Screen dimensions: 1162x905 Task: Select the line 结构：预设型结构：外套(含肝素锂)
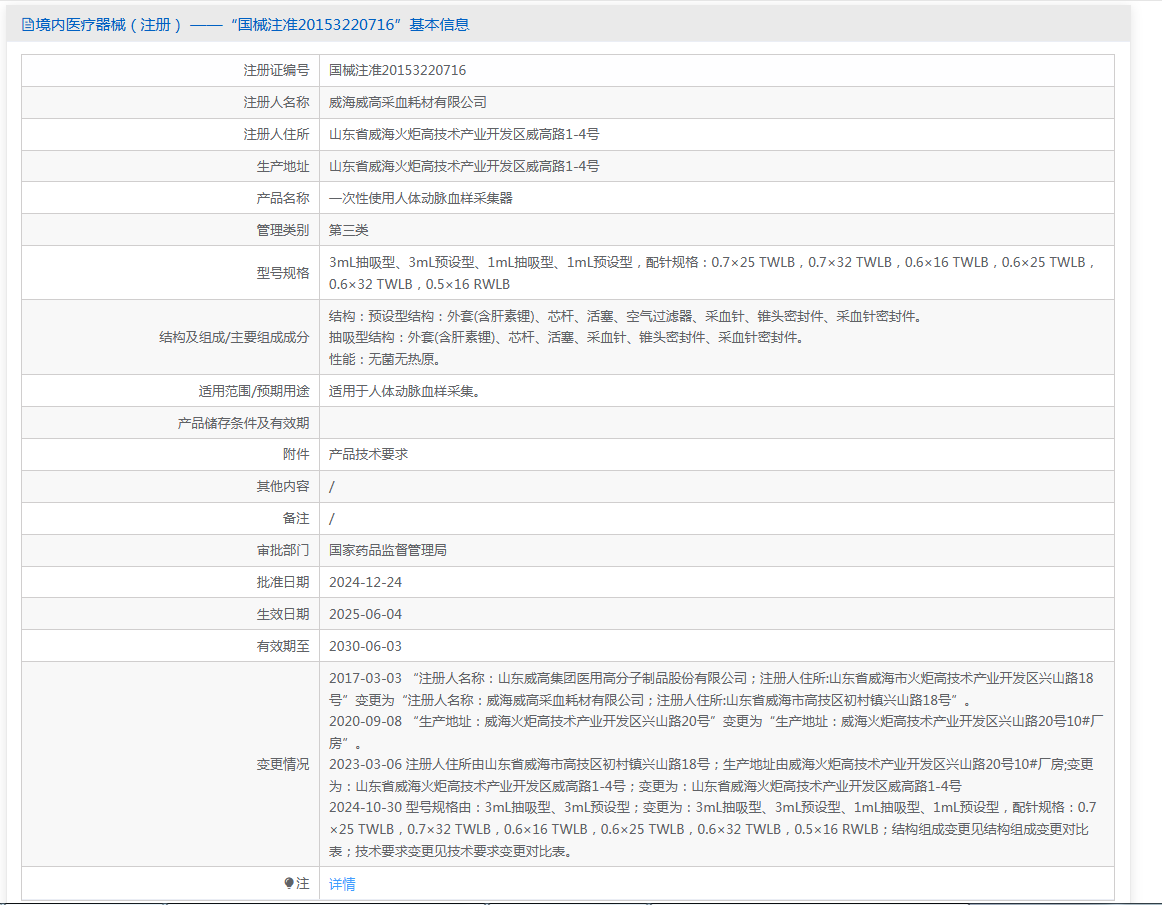(x=627, y=316)
